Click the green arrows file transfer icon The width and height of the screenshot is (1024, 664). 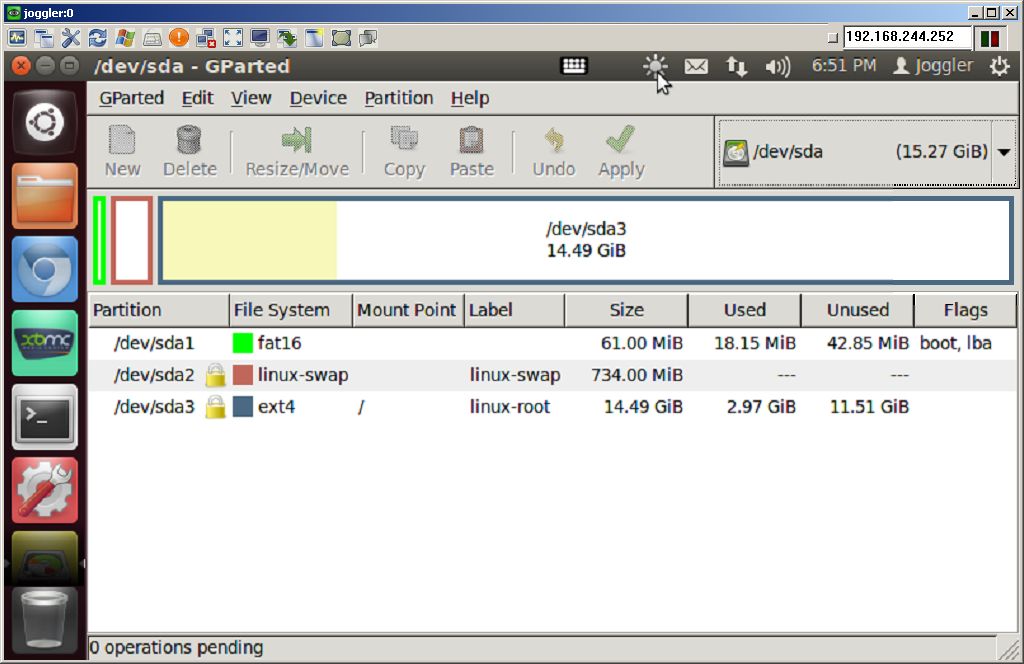287,38
